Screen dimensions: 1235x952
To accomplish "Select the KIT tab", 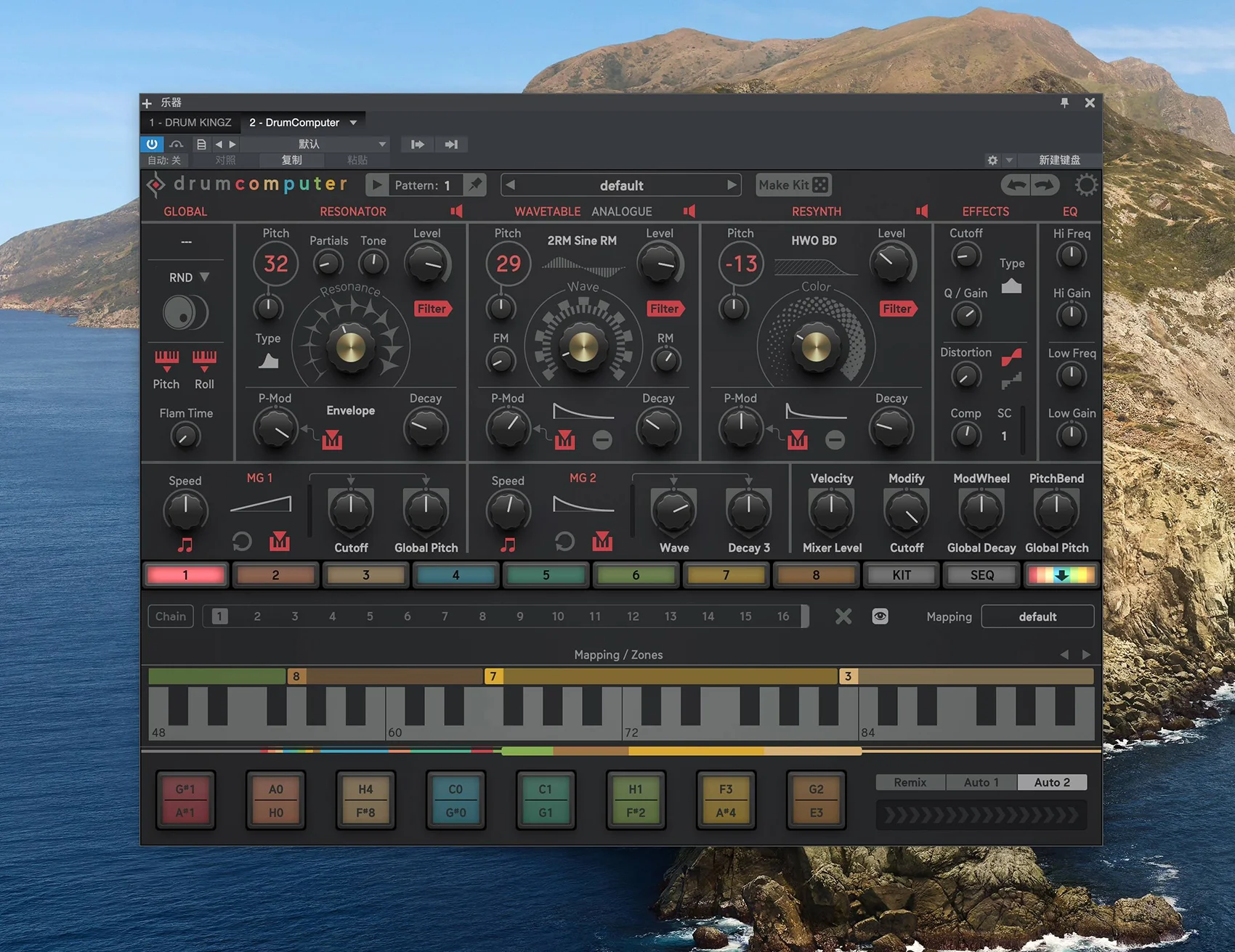I will (x=902, y=575).
